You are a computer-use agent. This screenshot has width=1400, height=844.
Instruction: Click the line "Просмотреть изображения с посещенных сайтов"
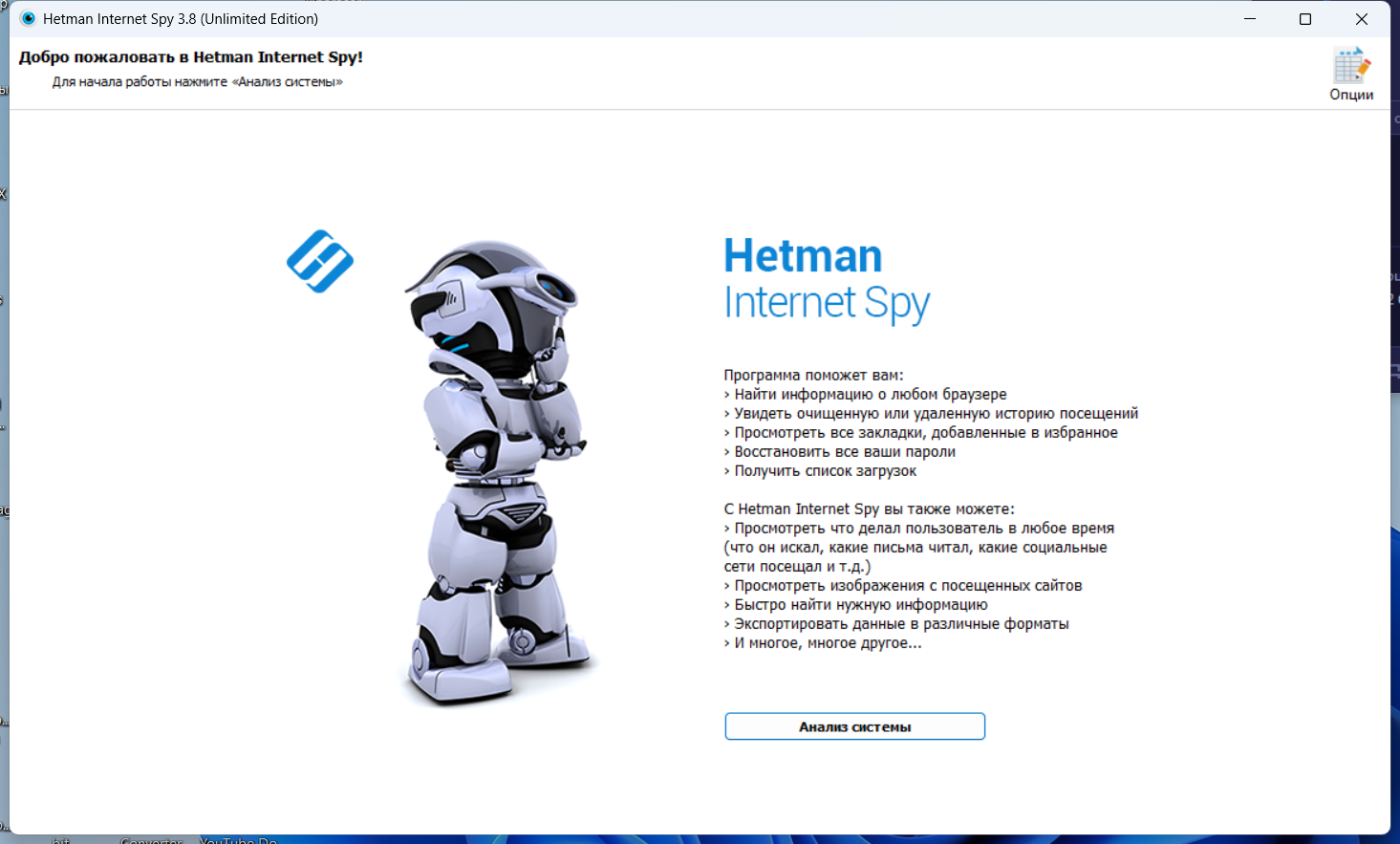point(908,586)
